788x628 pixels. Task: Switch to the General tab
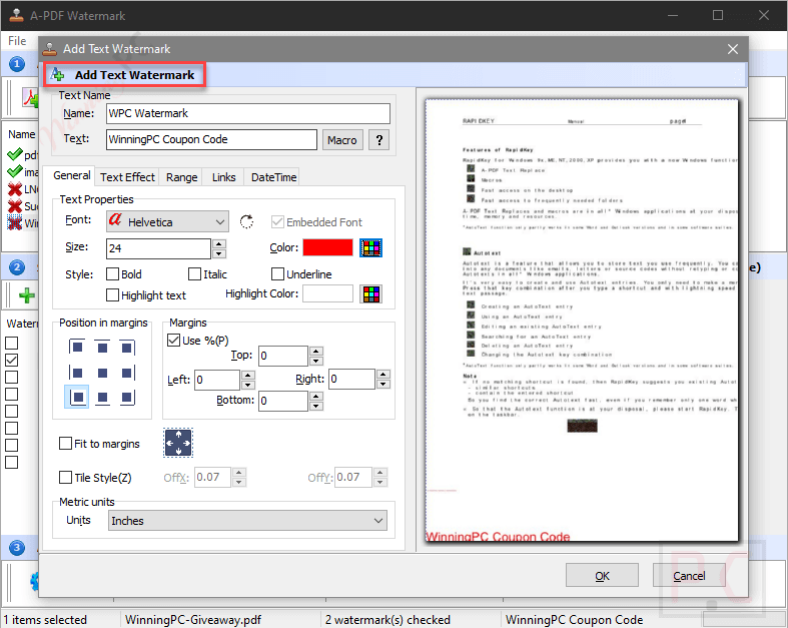(x=72, y=175)
